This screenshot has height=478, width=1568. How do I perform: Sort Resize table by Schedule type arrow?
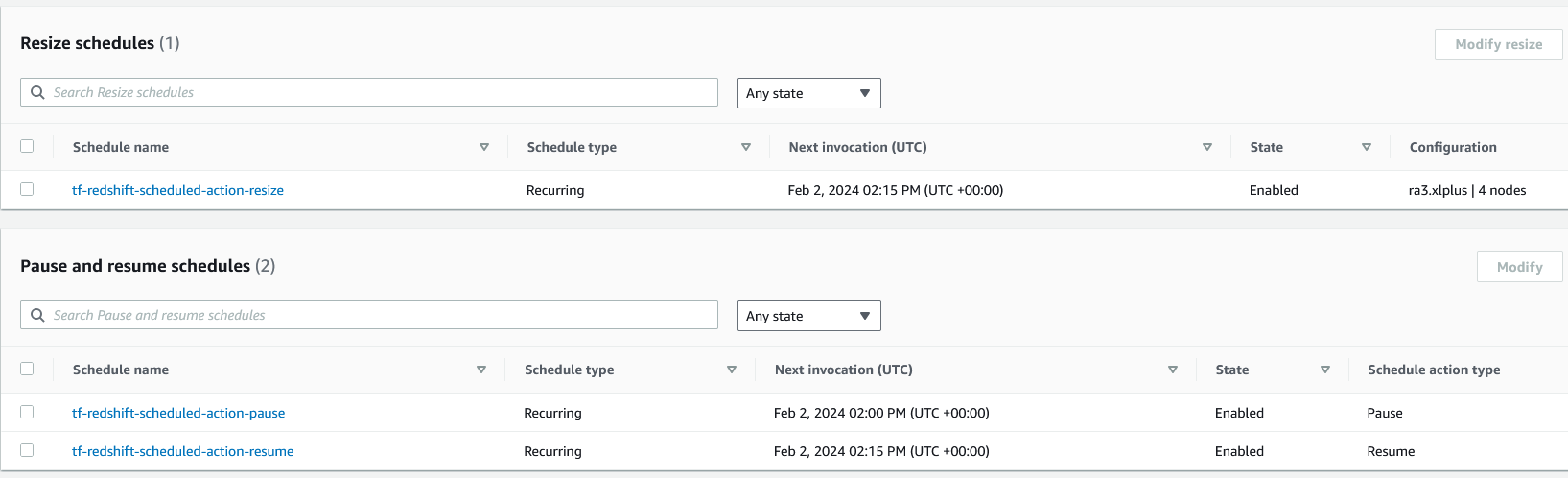(746, 147)
